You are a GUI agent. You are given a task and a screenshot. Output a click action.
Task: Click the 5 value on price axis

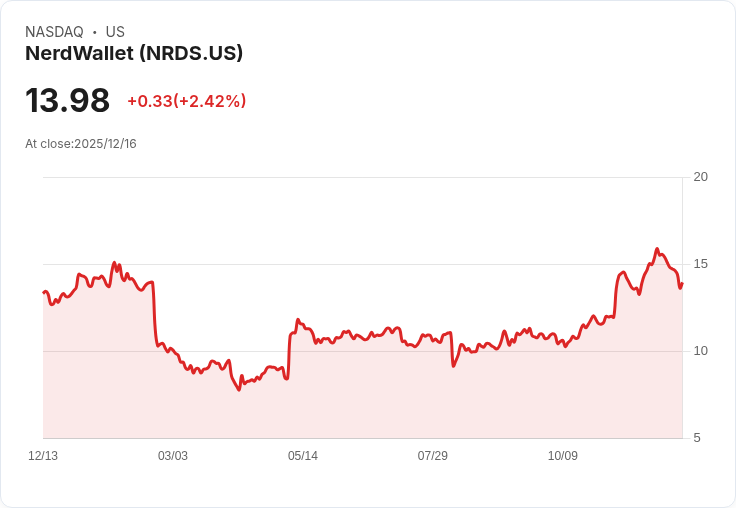(697, 438)
